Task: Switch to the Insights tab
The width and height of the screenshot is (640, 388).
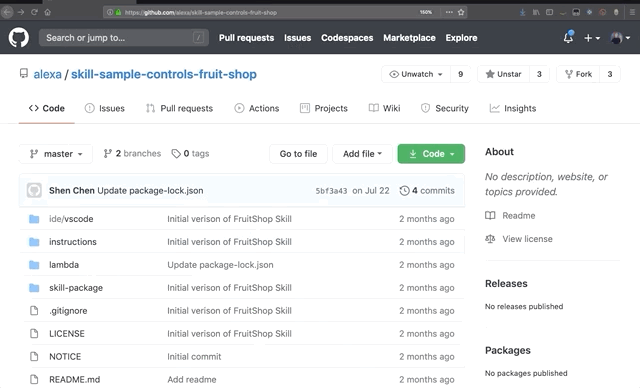Action: coord(513,109)
